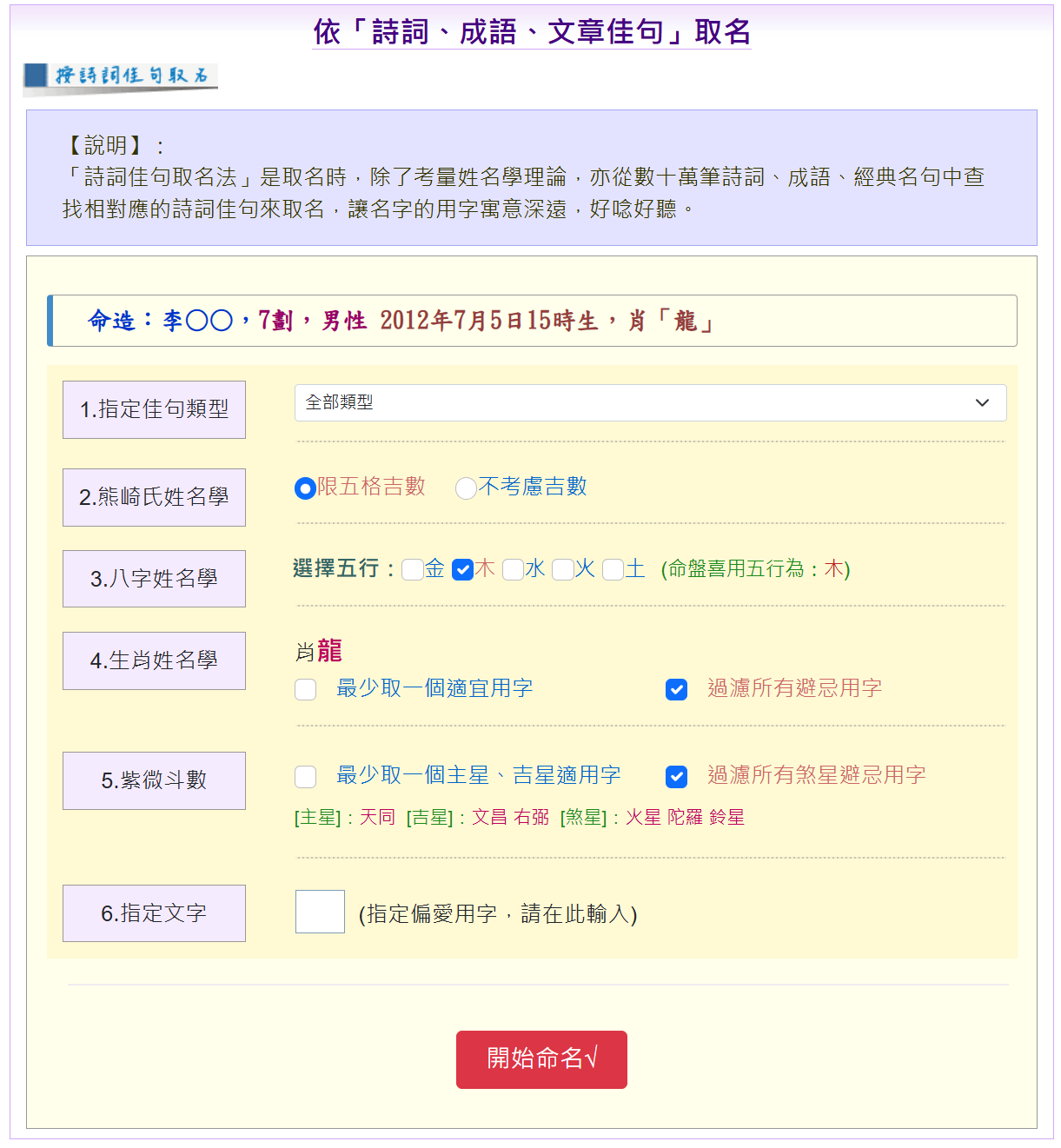Check the 金 five-element checkbox

click(413, 570)
